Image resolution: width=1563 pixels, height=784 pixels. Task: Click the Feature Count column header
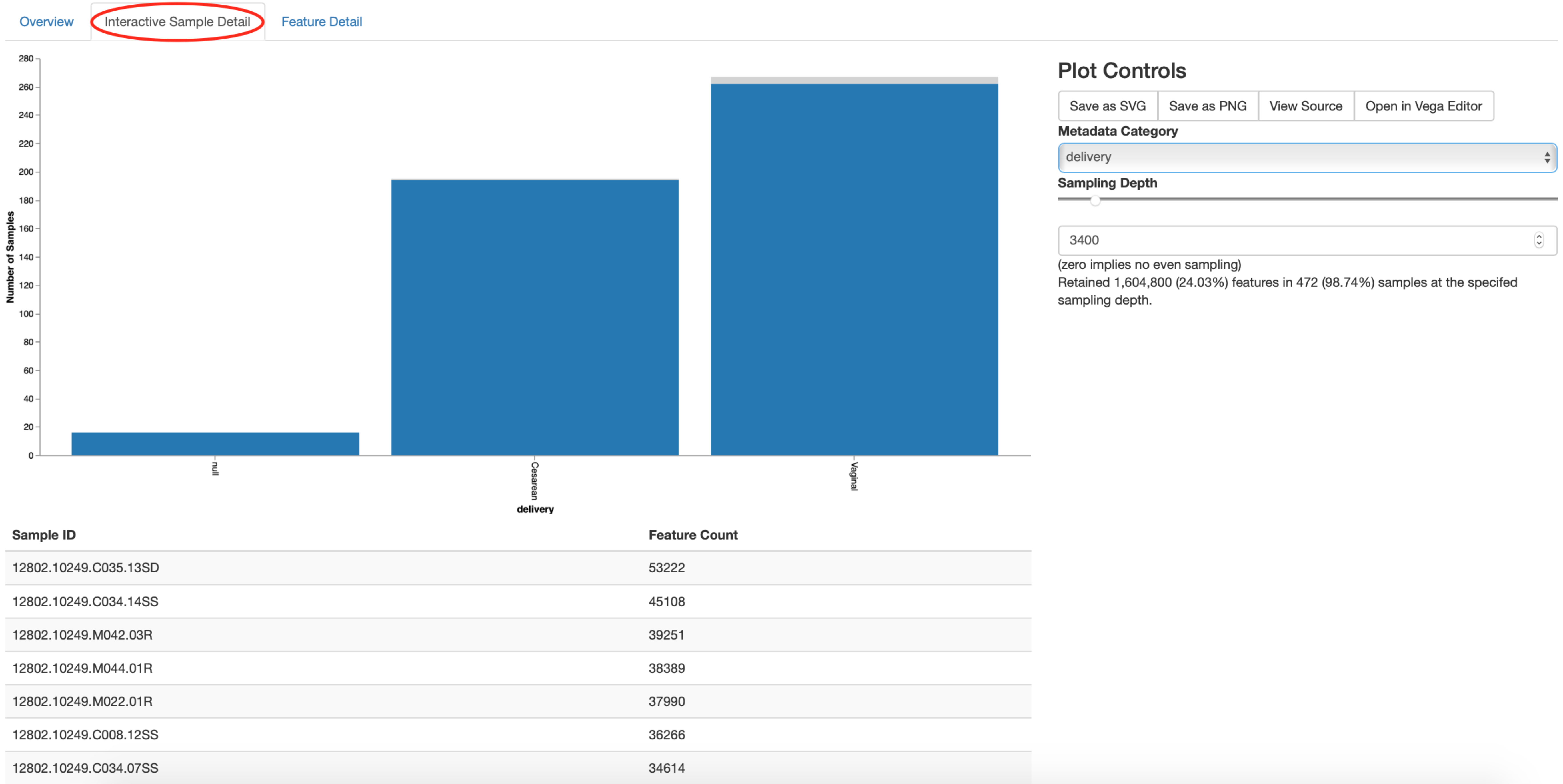(692, 535)
